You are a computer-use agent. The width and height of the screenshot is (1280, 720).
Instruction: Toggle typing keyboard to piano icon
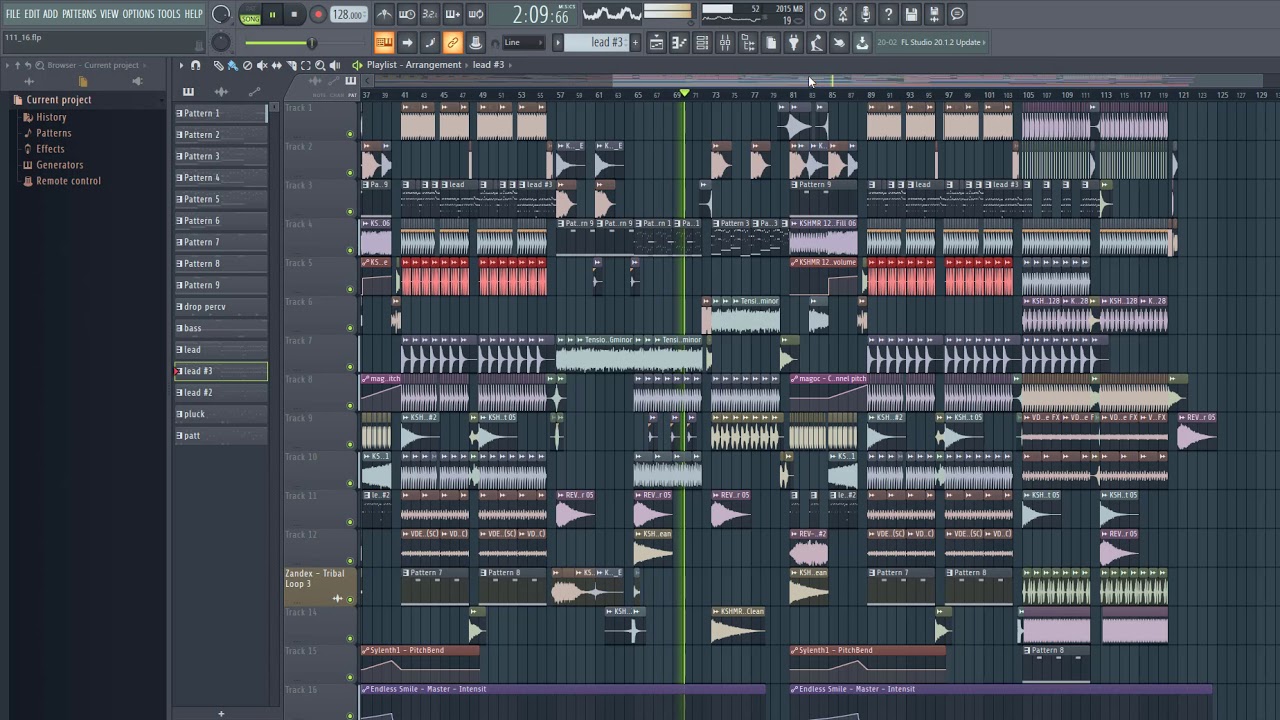click(x=384, y=42)
